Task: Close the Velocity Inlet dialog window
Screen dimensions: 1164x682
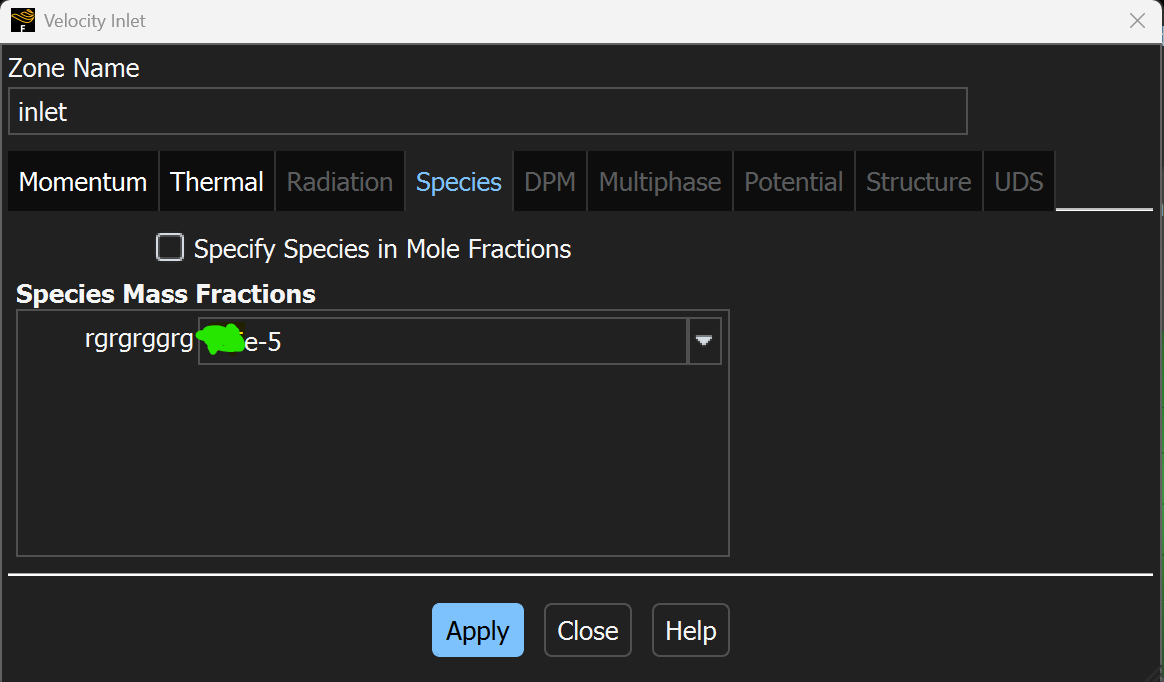Action: point(1137,21)
